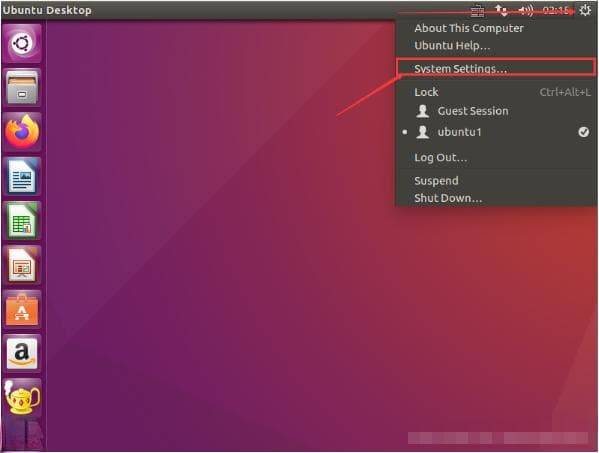Expand the sound volume indicator
The width and height of the screenshot is (599, 453).
pyautogui.click(x=526, y=11)
